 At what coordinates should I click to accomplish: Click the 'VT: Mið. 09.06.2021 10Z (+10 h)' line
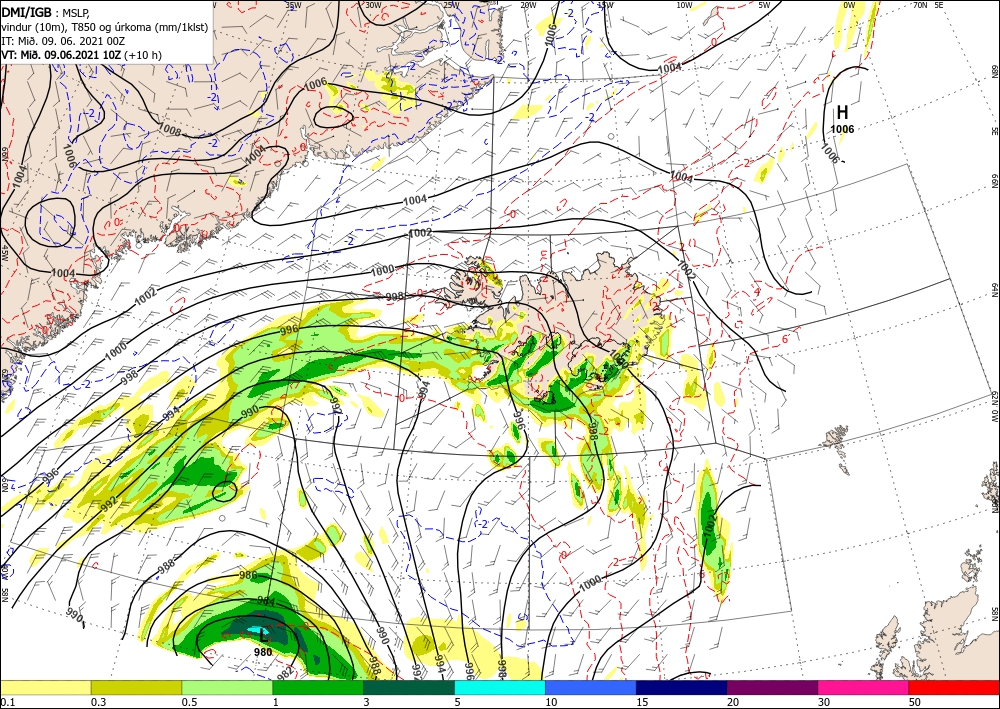pos(82,55)
